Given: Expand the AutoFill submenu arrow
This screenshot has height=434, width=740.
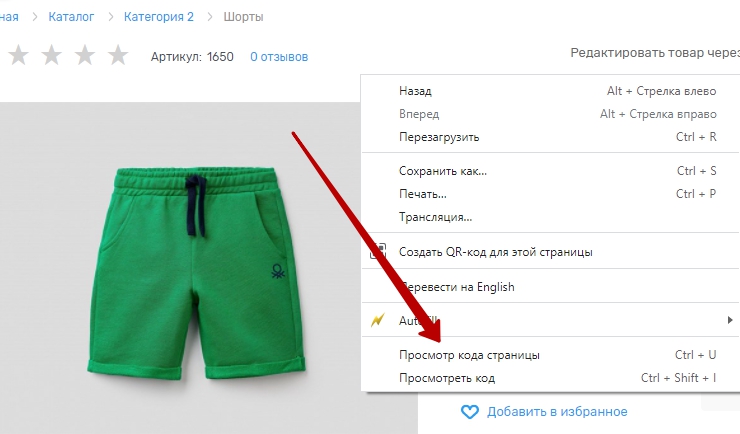Looking at the screenshot, I should tap(731, 320).
